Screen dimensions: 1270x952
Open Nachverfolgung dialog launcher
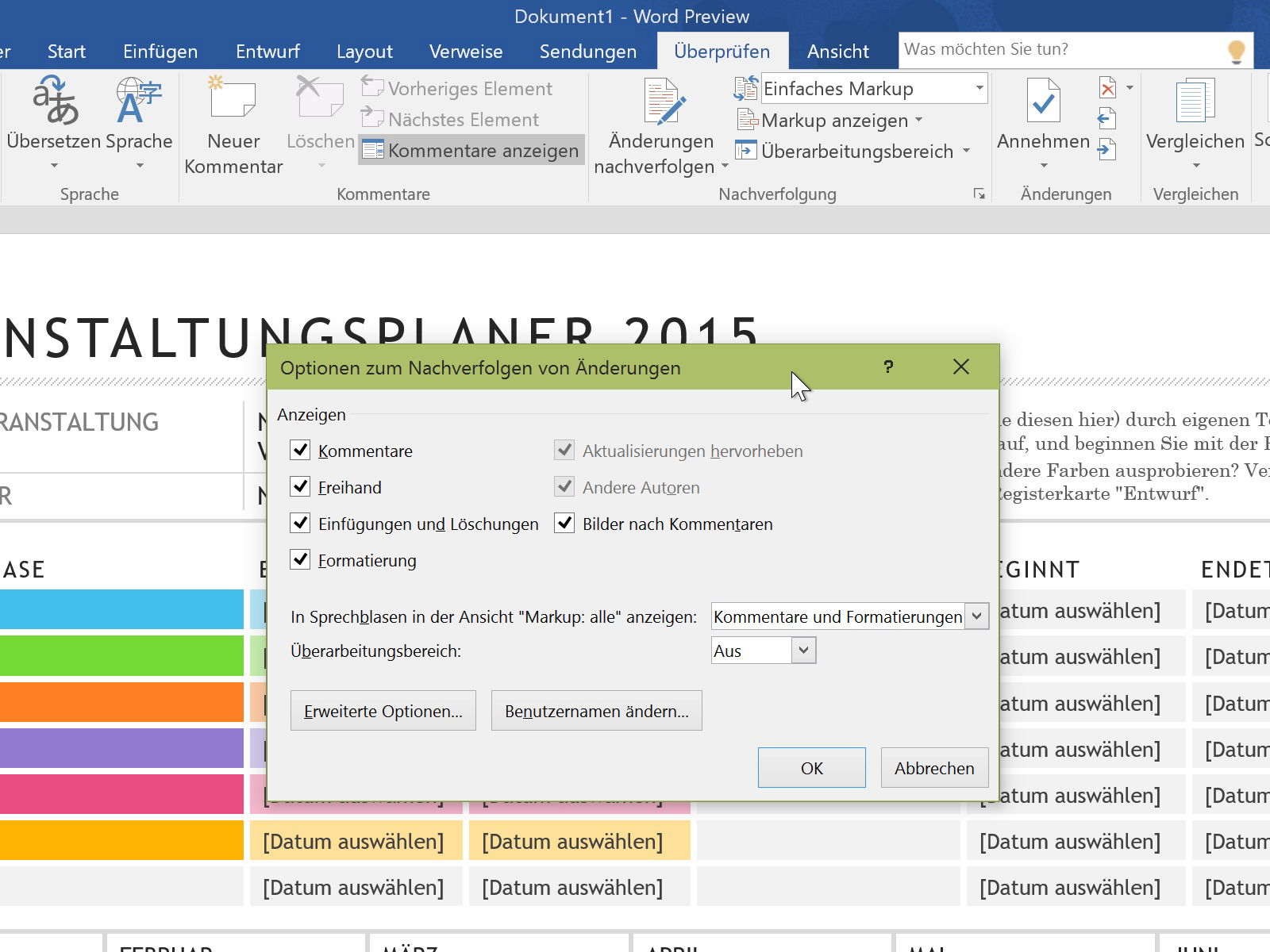click(979, 194)
